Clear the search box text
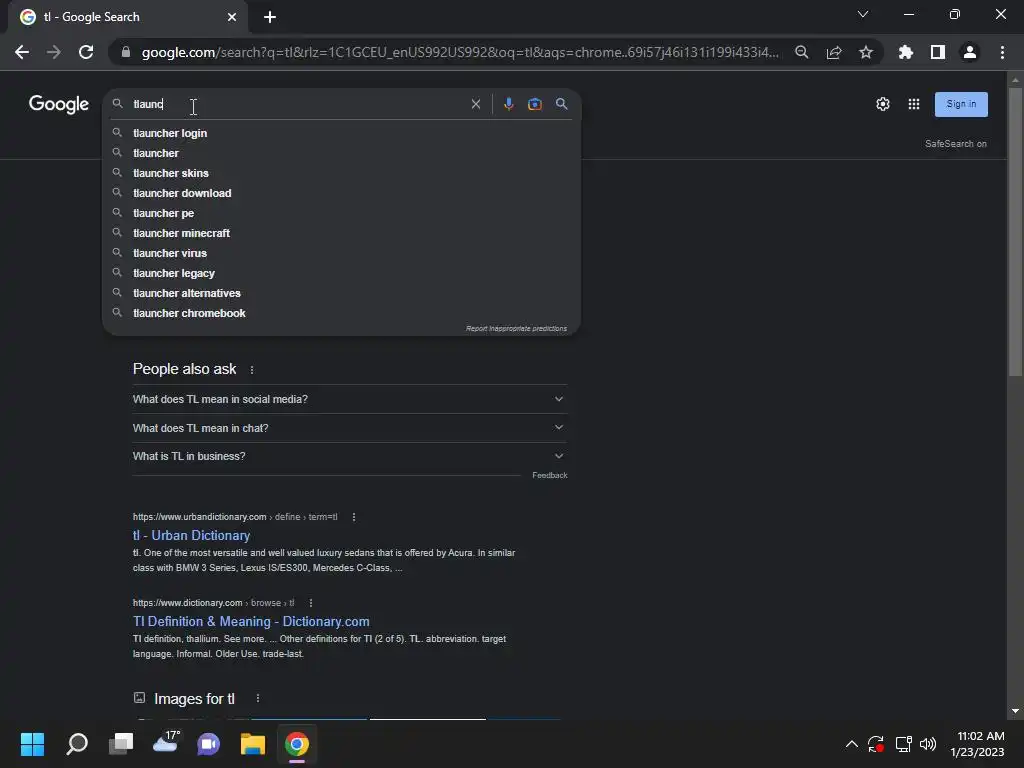This screenshot has width=1024, height=768. coord(476,104)
